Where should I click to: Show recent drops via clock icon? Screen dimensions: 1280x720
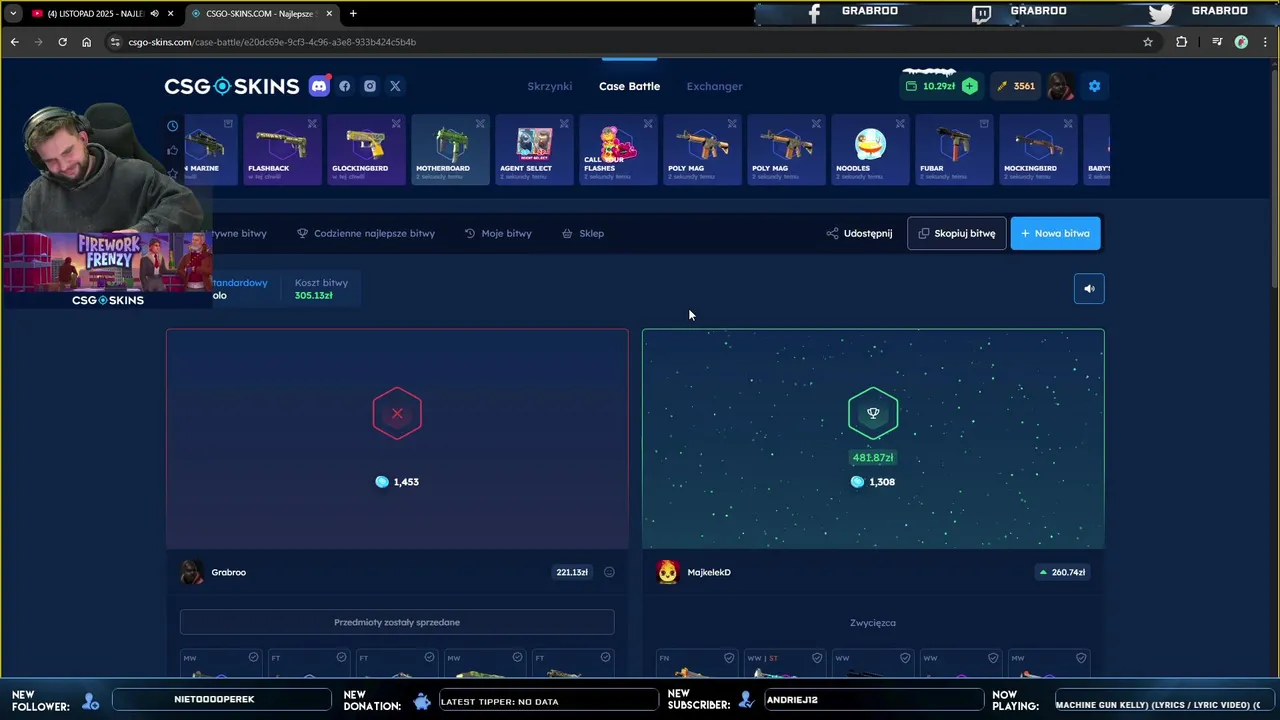pyautogui.click(x=173, y=126)
